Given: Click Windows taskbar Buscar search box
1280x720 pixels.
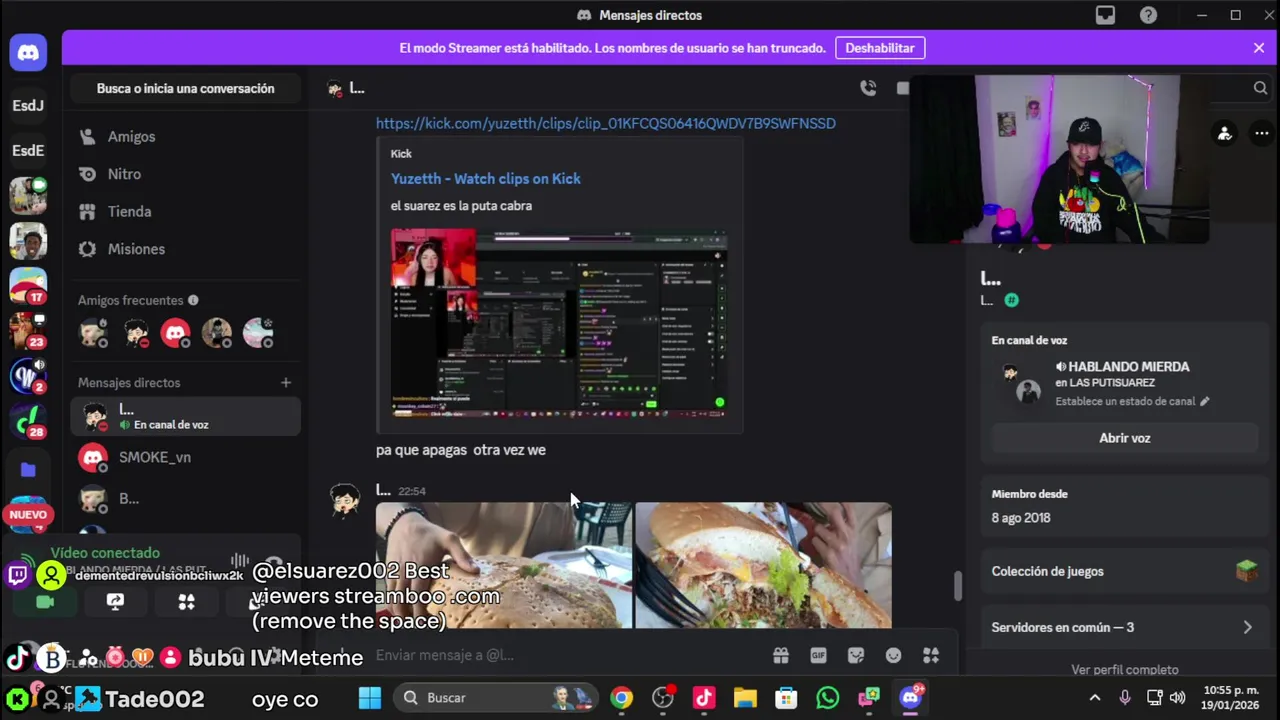Looking at the screenshot, I should (x=495, y=698).
